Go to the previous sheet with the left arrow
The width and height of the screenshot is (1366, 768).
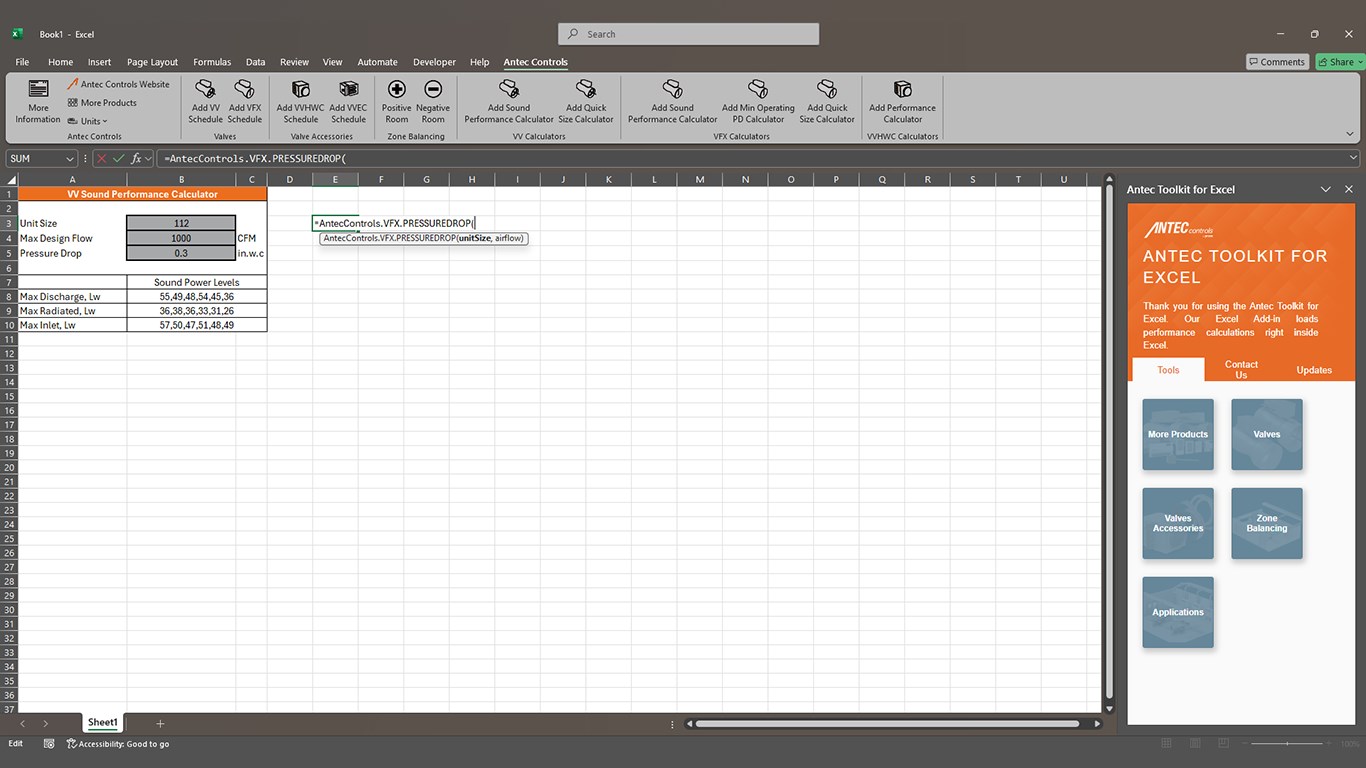pos(22,723)
